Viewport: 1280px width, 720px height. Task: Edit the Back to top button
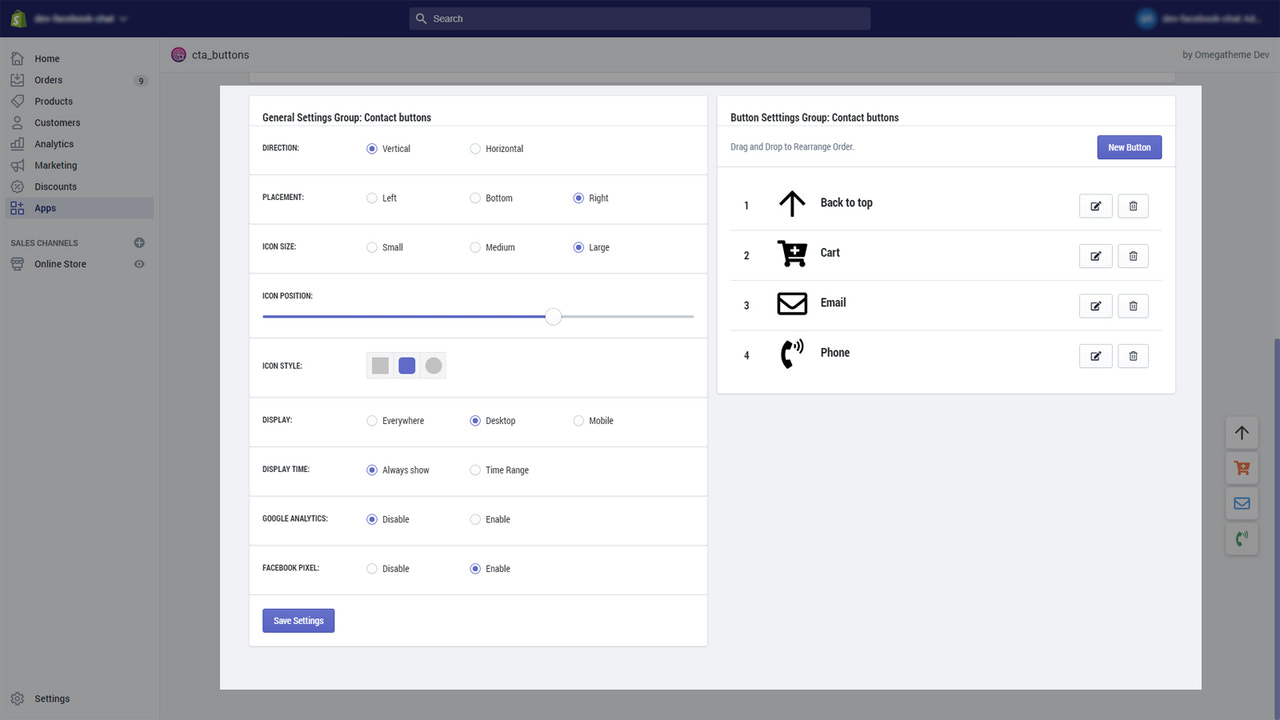(1095, 206)
